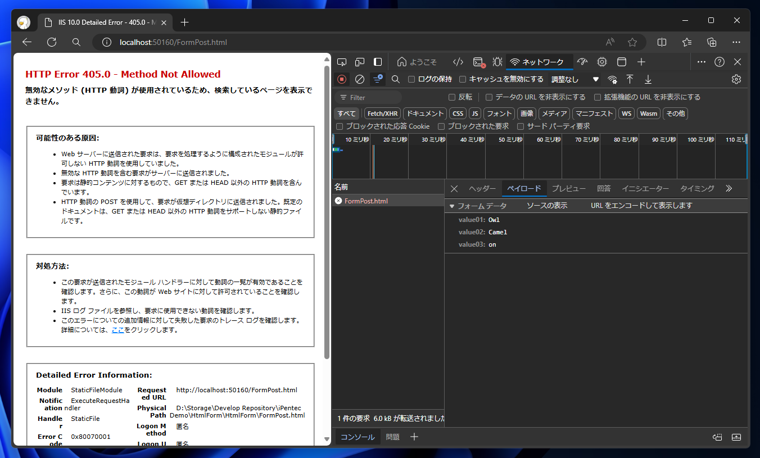This screenshot has height=458, width=760.
Task: Open network conditions wifi icon
Action: (x=613, y=79)
